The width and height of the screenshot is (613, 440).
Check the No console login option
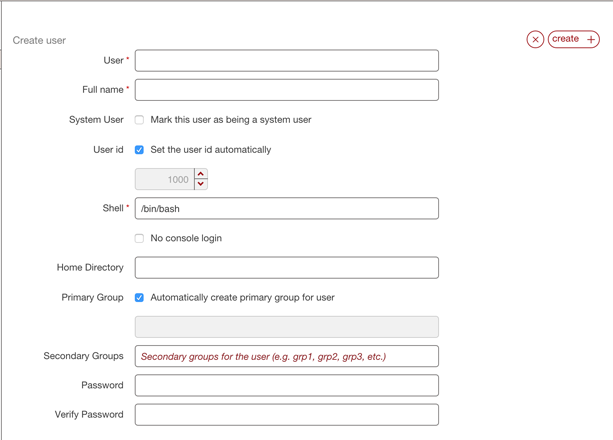pos(139,238)
